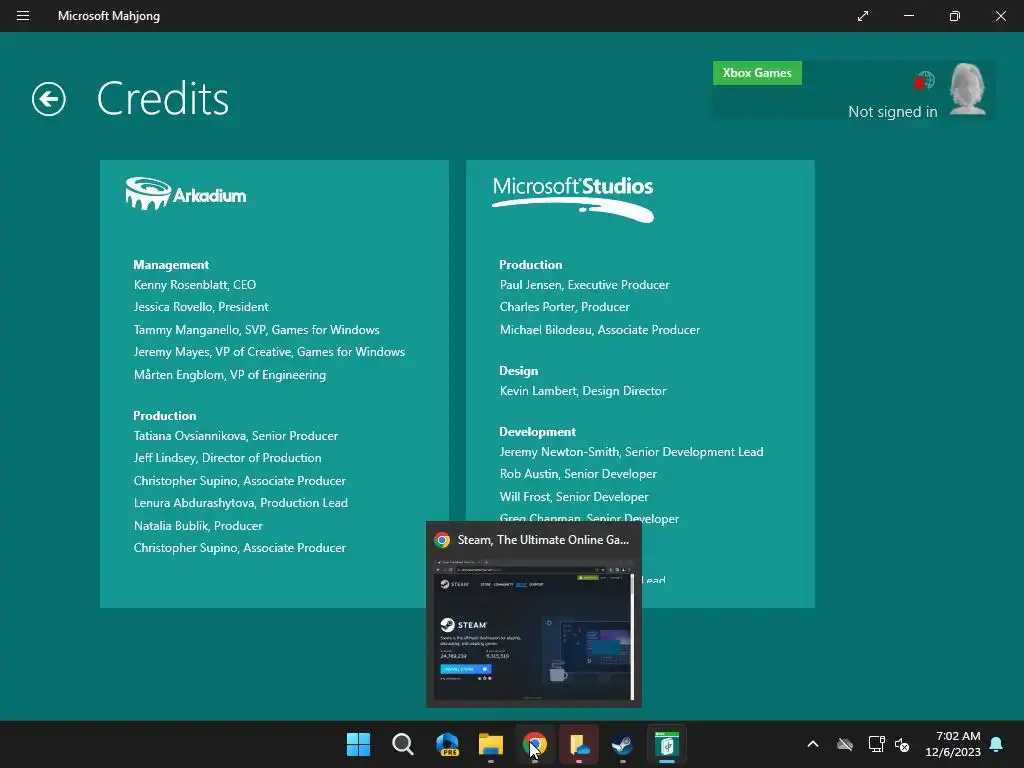Click the Design heading
1024x768 pixels.
point(519,371)
